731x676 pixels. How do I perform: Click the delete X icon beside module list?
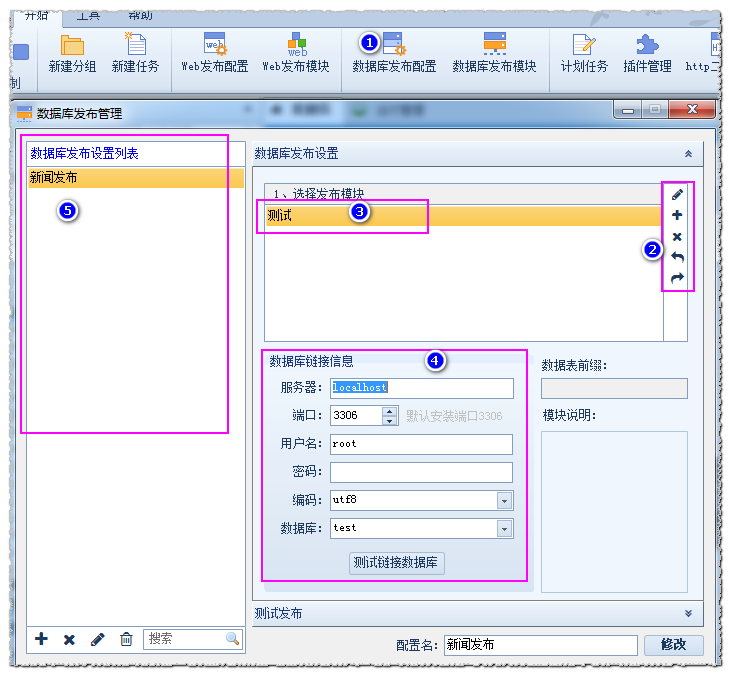point(677,237)
